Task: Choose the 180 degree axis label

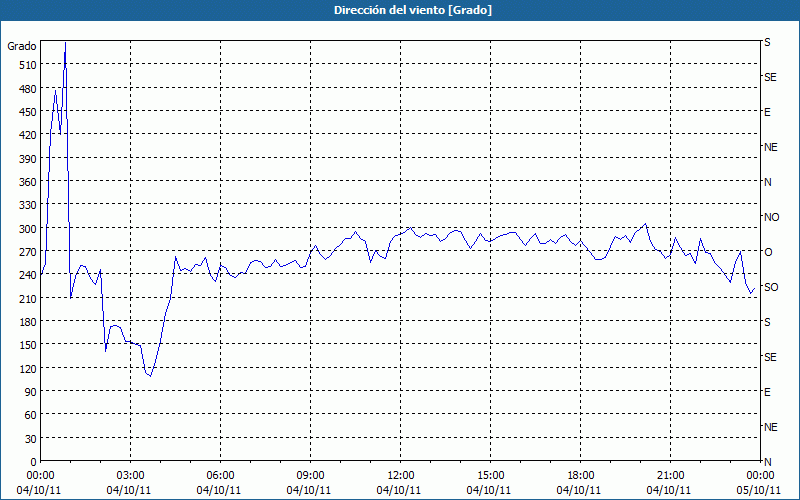Action: (x=28, y=321)
